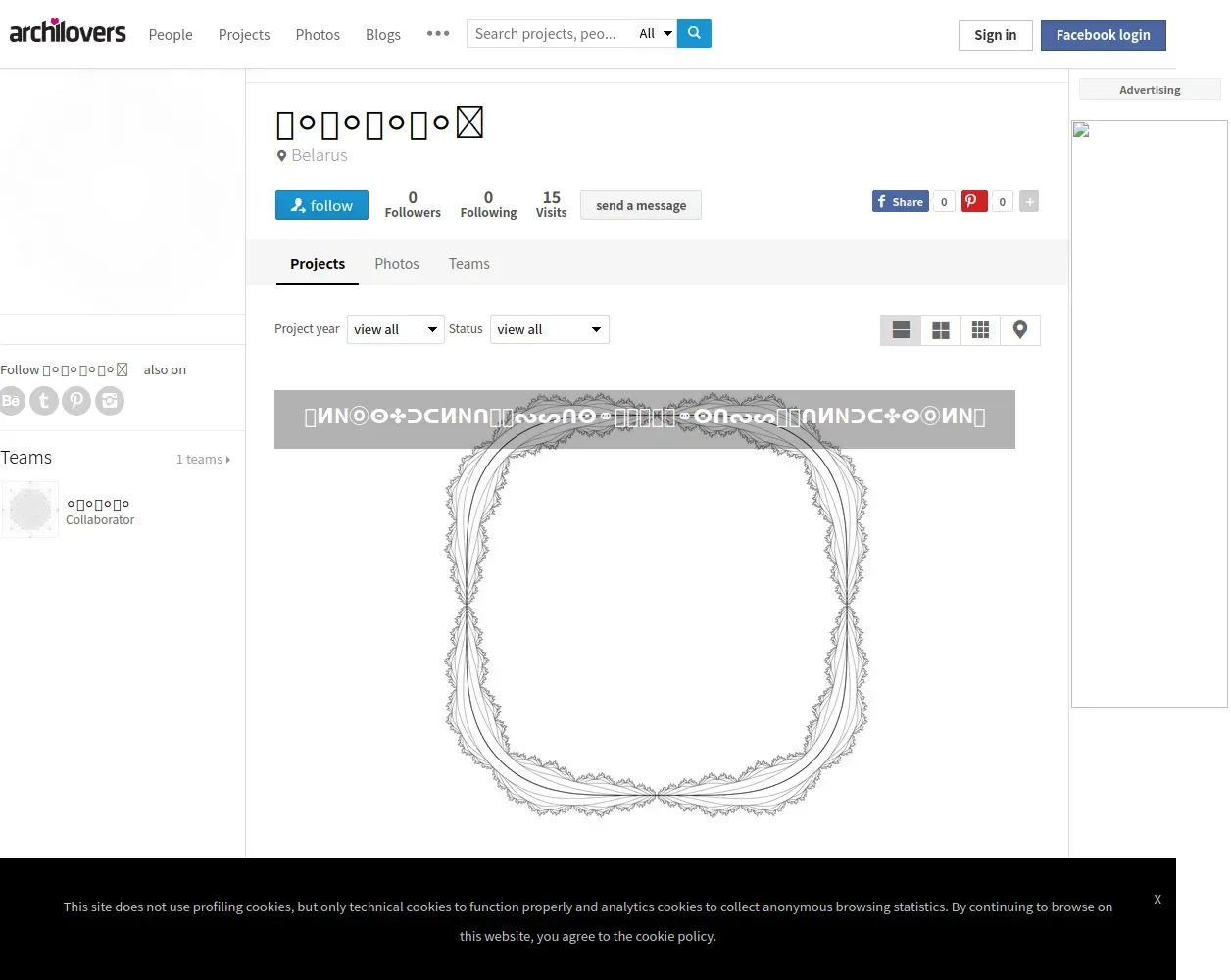The height and width of the screenshot is (980, 1231).
Task: Open the Collaborator team thumbnail
Action: (30, 510)
